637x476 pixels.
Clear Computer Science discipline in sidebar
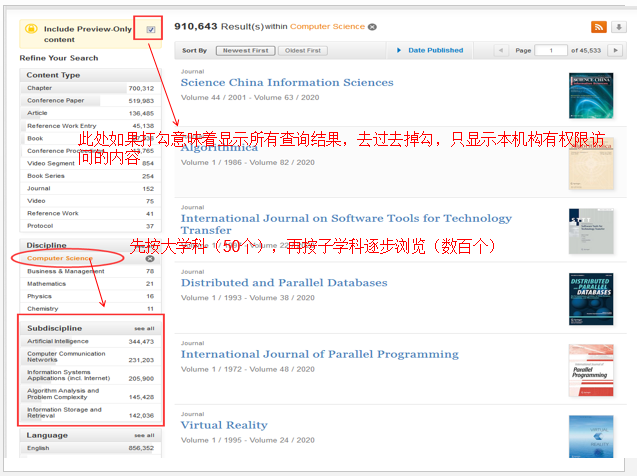click(x=150, y=258)
